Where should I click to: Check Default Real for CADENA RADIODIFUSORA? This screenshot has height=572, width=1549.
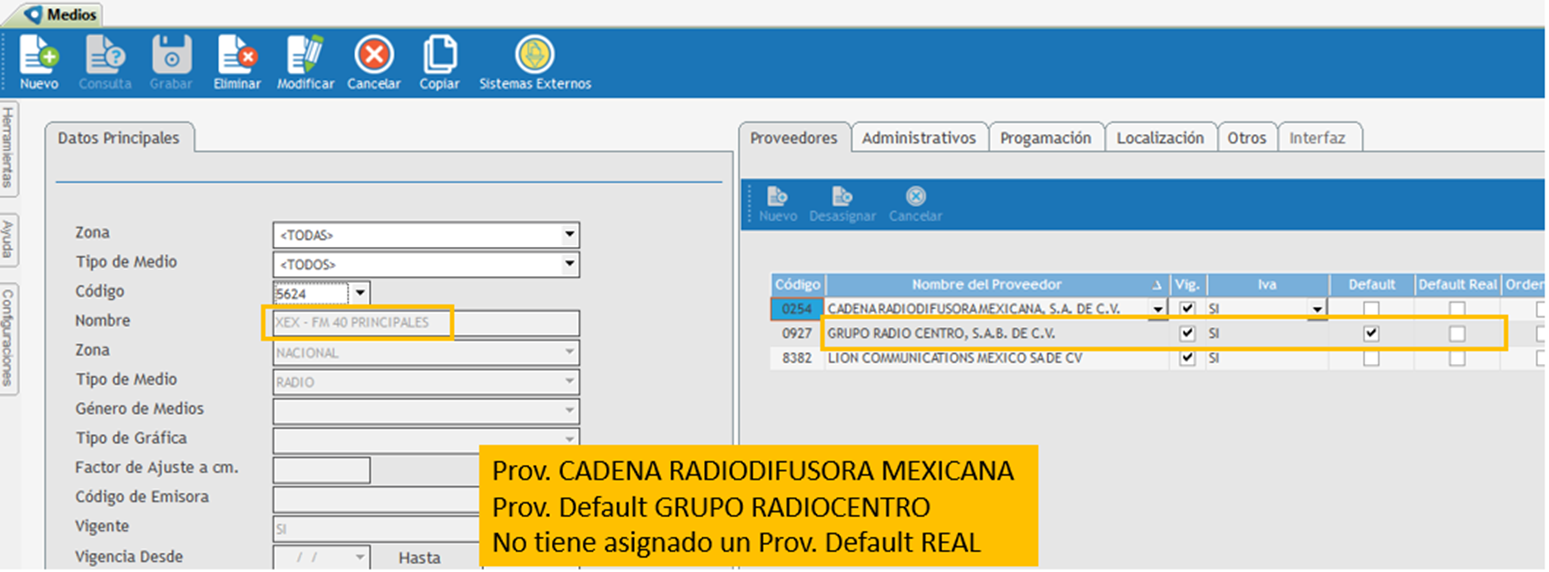tap(1457, 308)
